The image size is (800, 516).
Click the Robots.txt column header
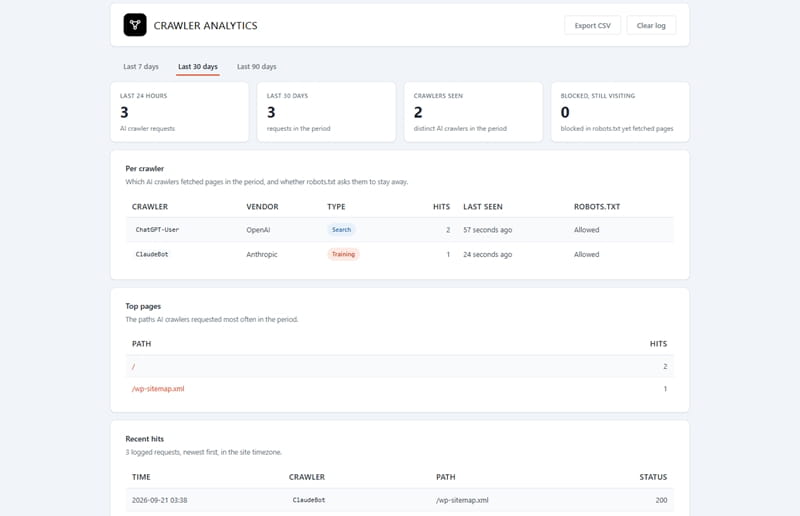click(597, 207)
